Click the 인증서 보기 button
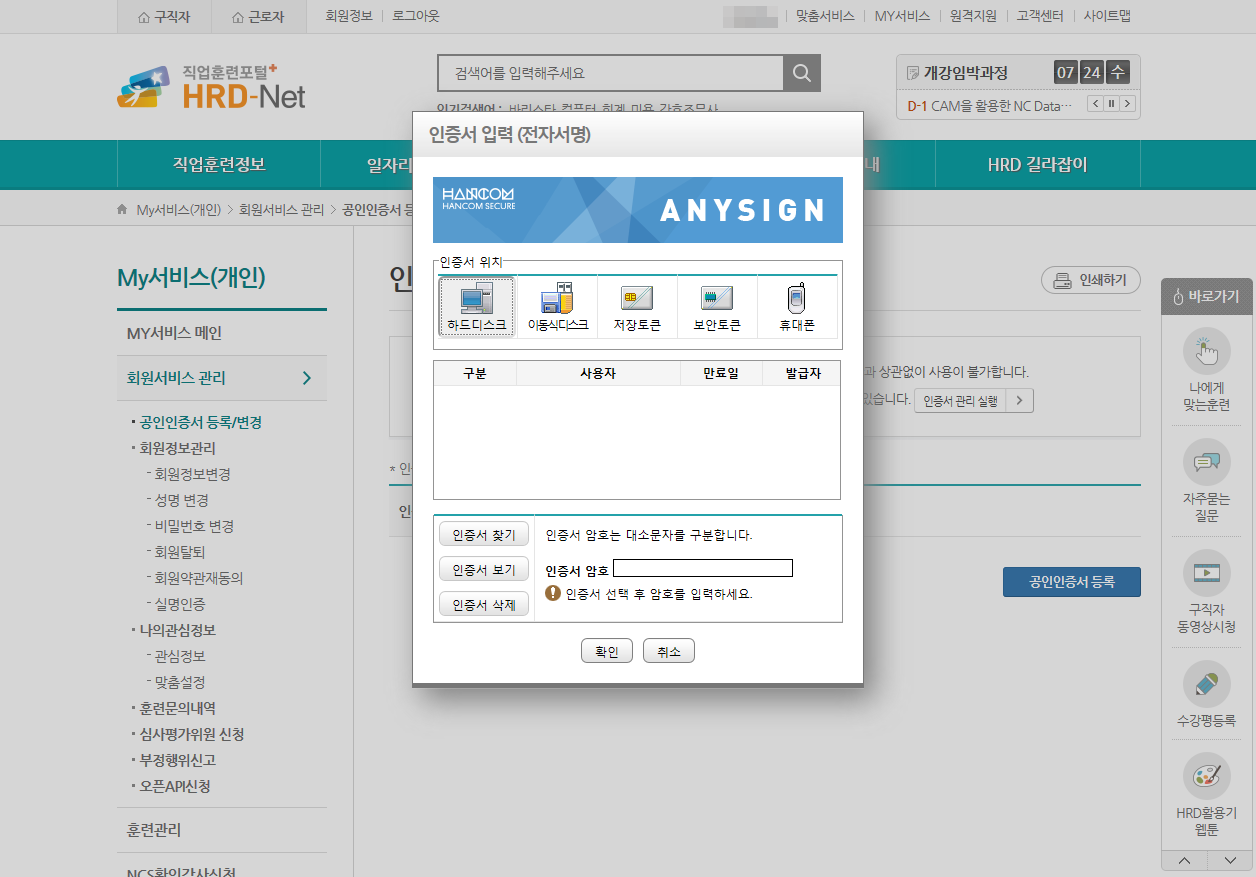 (x=484, y=570)
